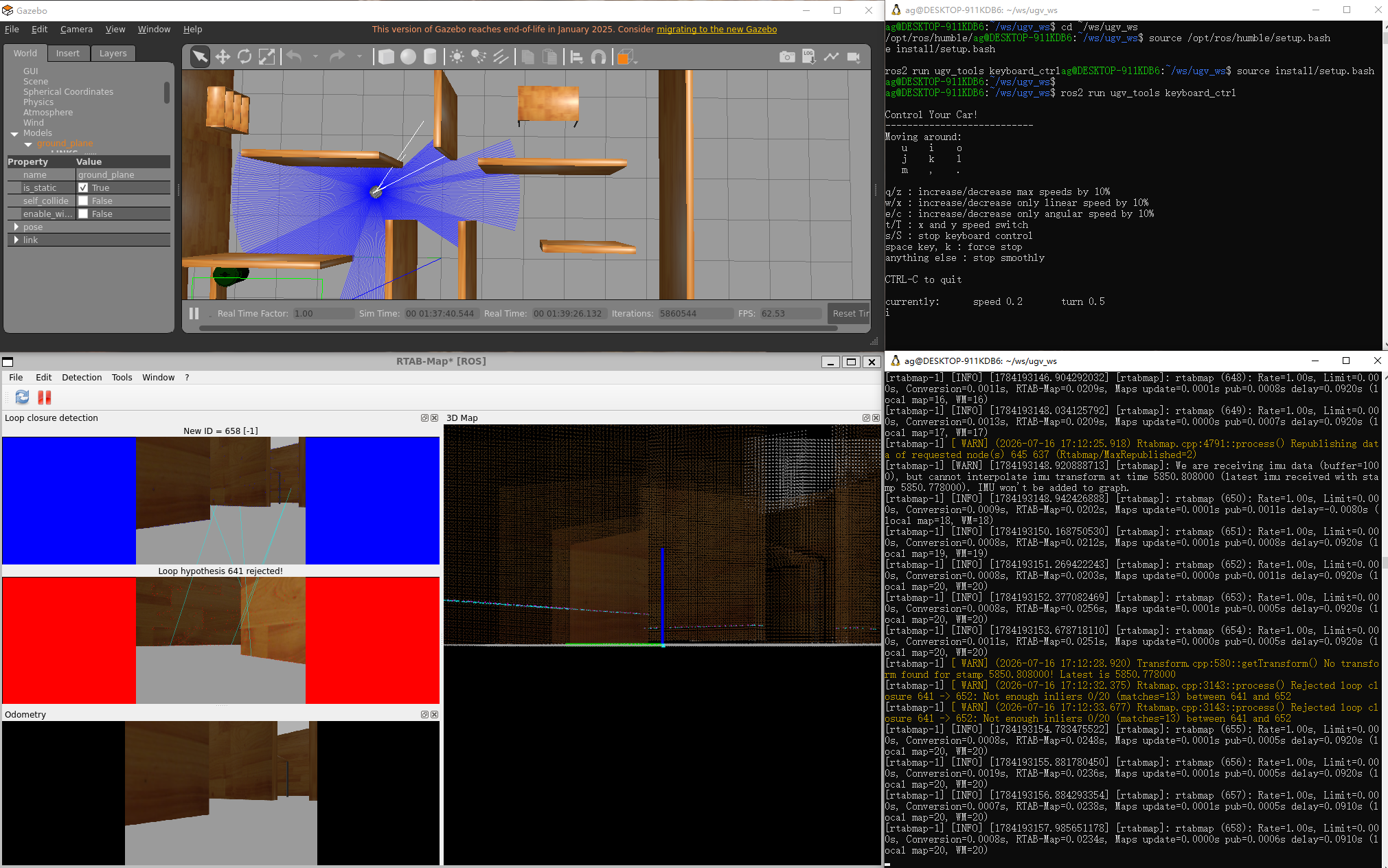Toggle the enable_wind checkbox
The height and width of the screenshot is (868, 1388).
click(x=83, y=214)
